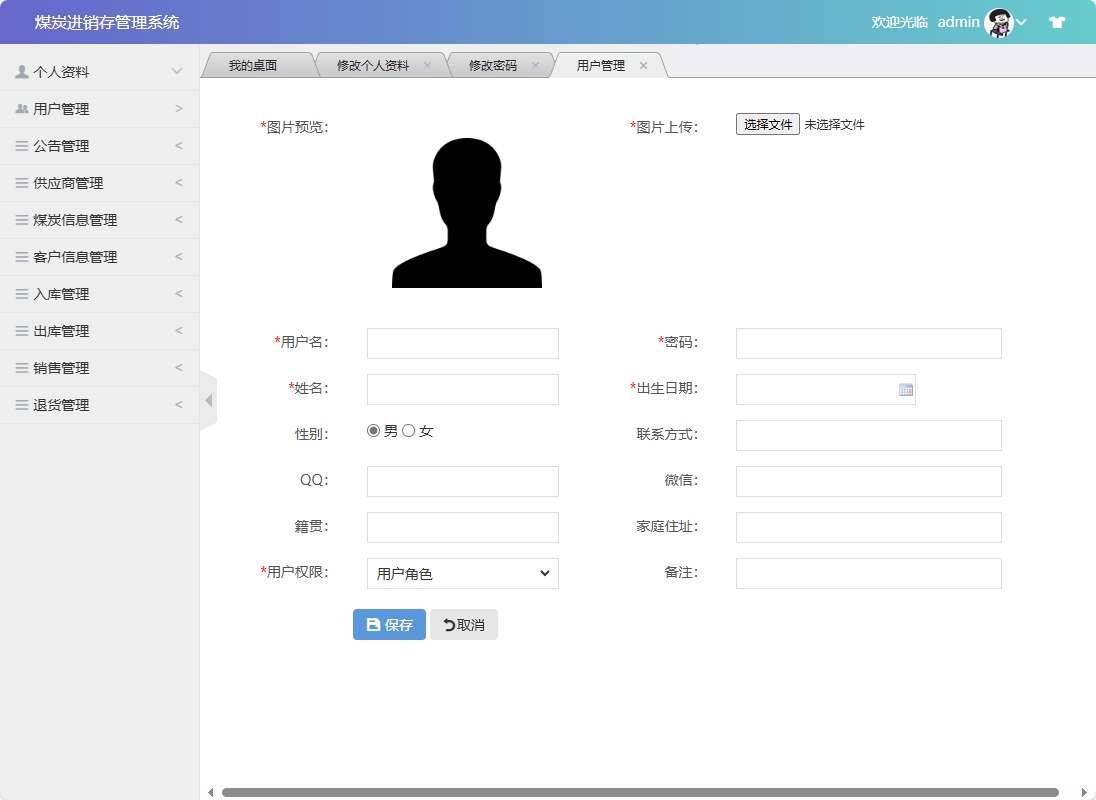Open the 用户角色 permissions dropdown

coord(462,573)
